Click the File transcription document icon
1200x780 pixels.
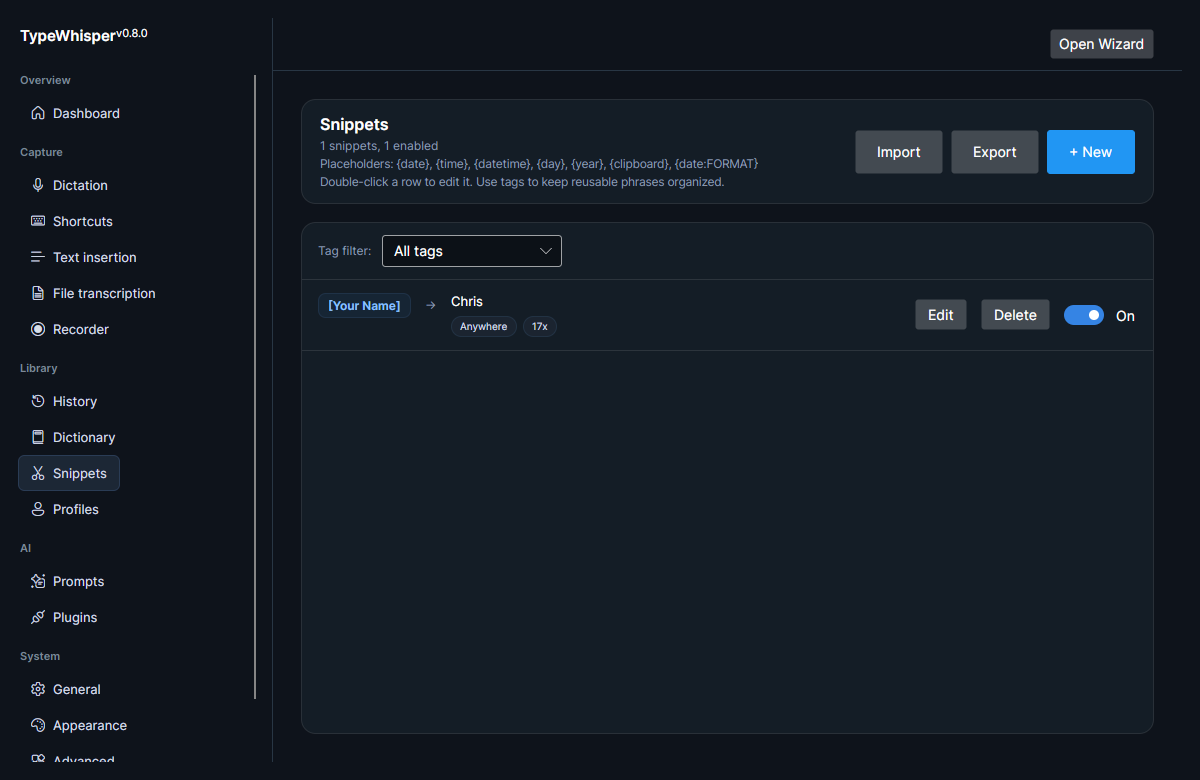tap(38, 293)
